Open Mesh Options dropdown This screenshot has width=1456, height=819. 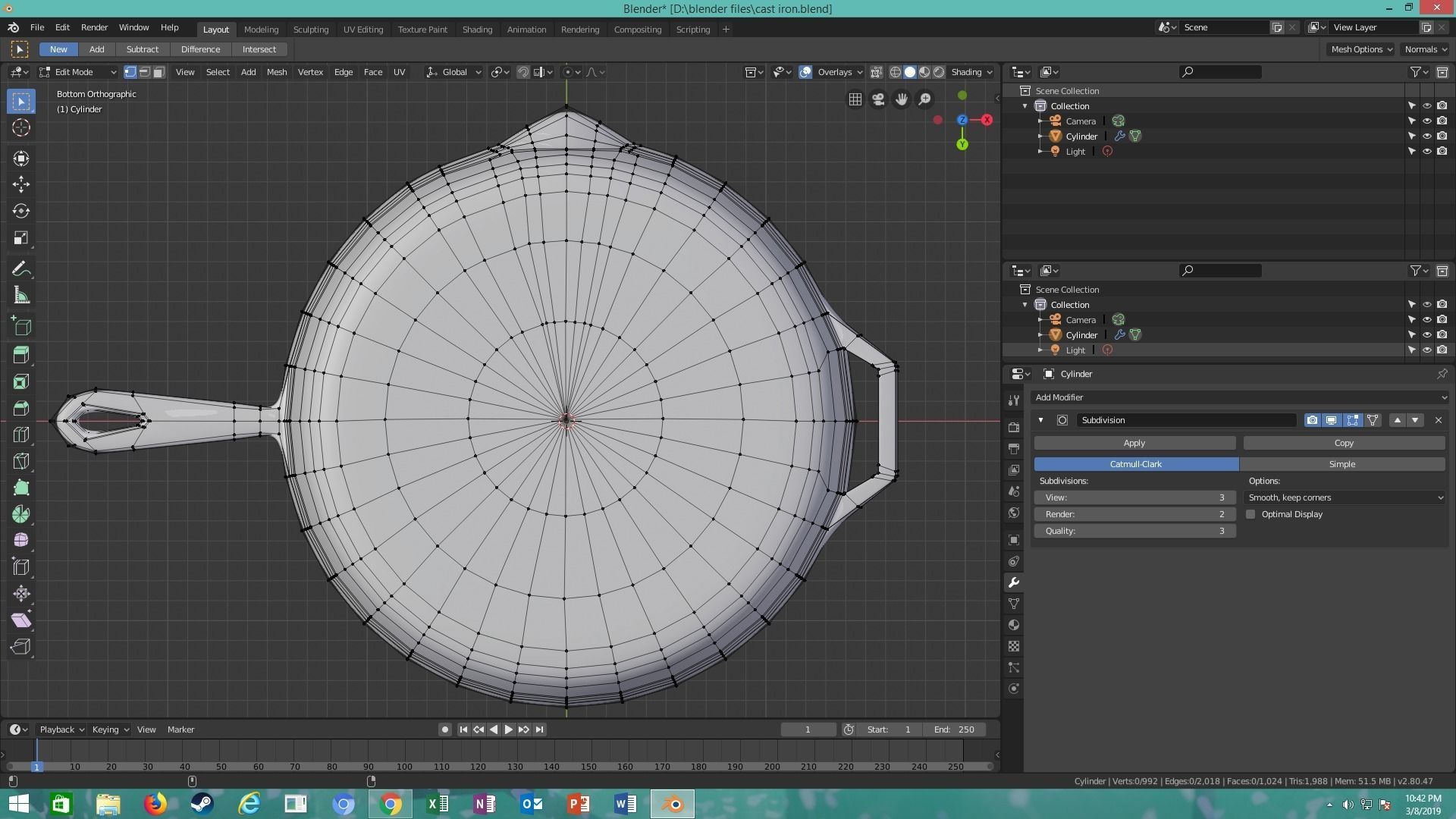pos(1362,49)
